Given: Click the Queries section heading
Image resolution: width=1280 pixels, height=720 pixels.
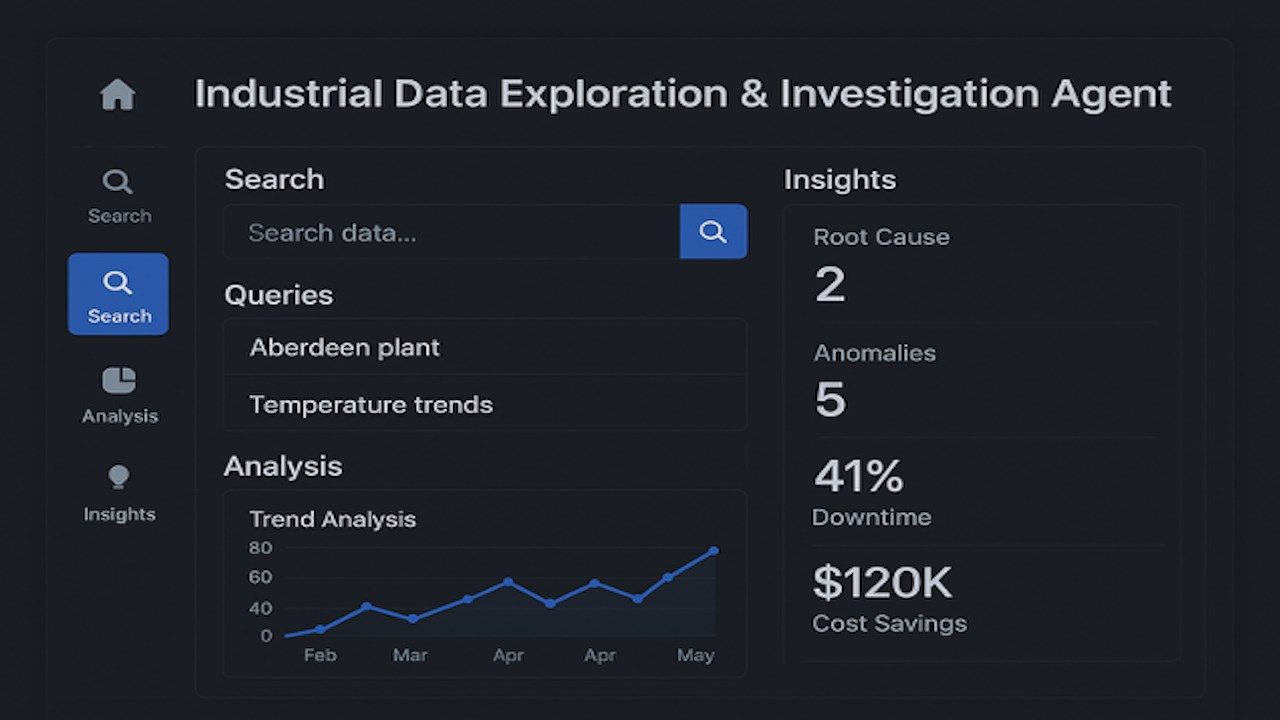Looking at the screenshot, I should 278,295.
